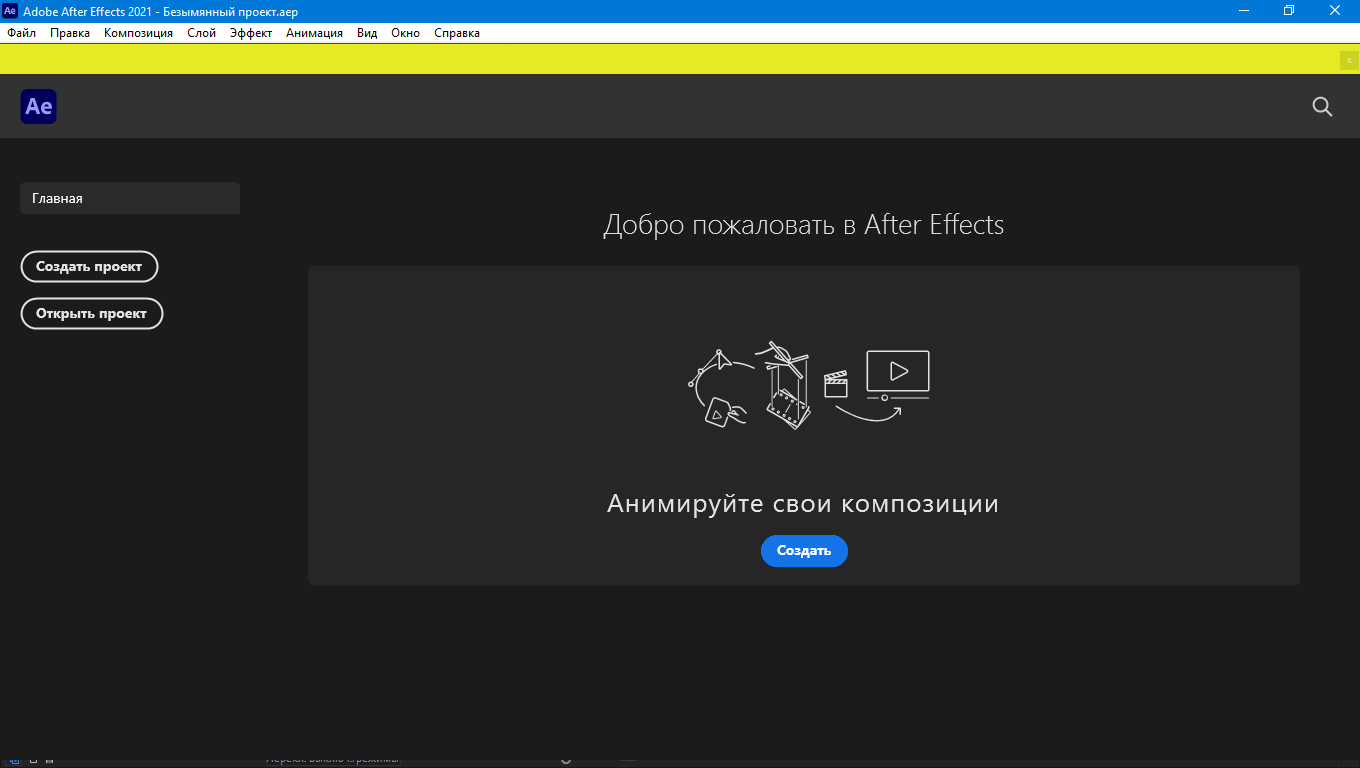
Task: Open the Композиция menu
Action: pos(138,33)
